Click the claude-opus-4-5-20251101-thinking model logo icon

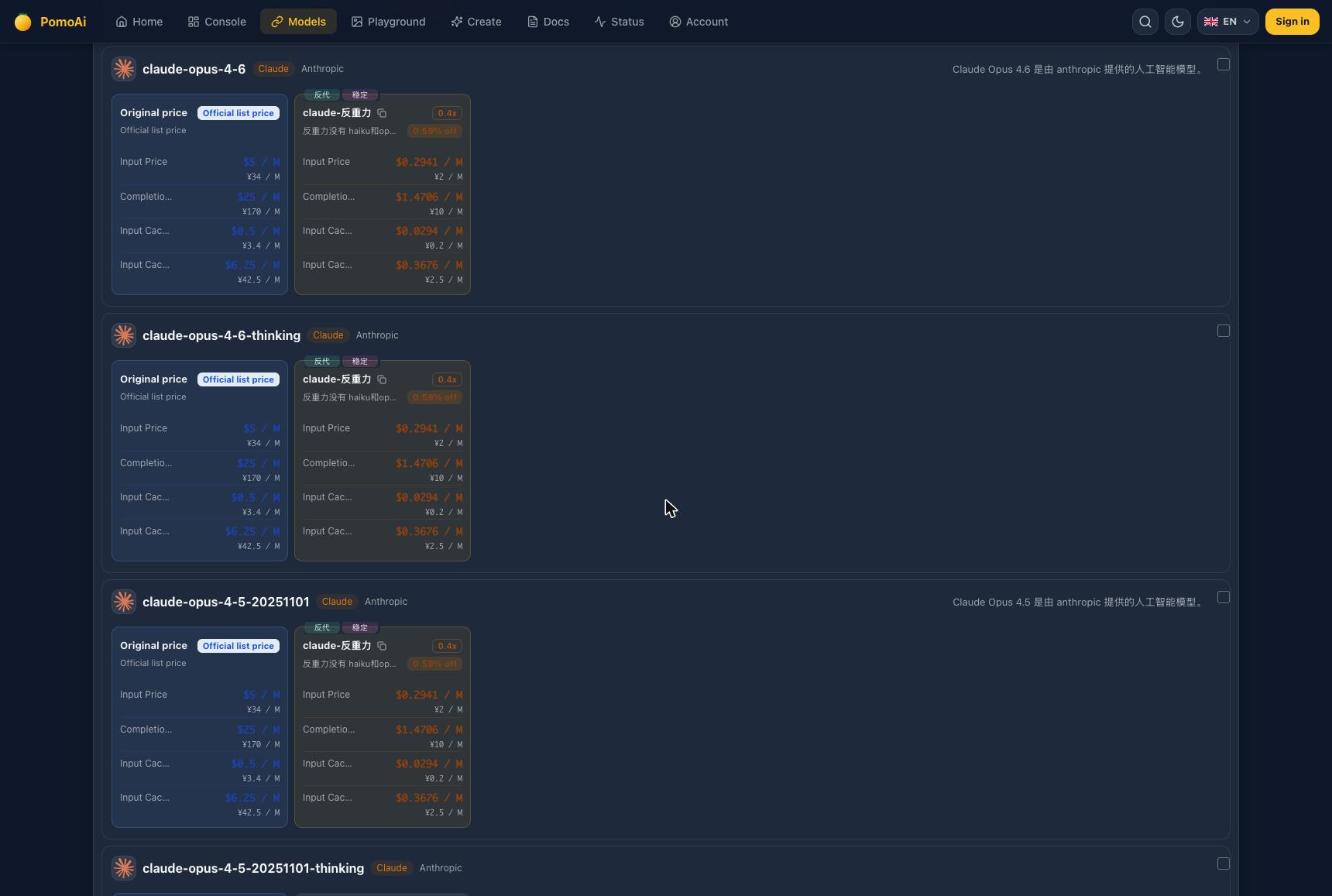click(124, 868)
